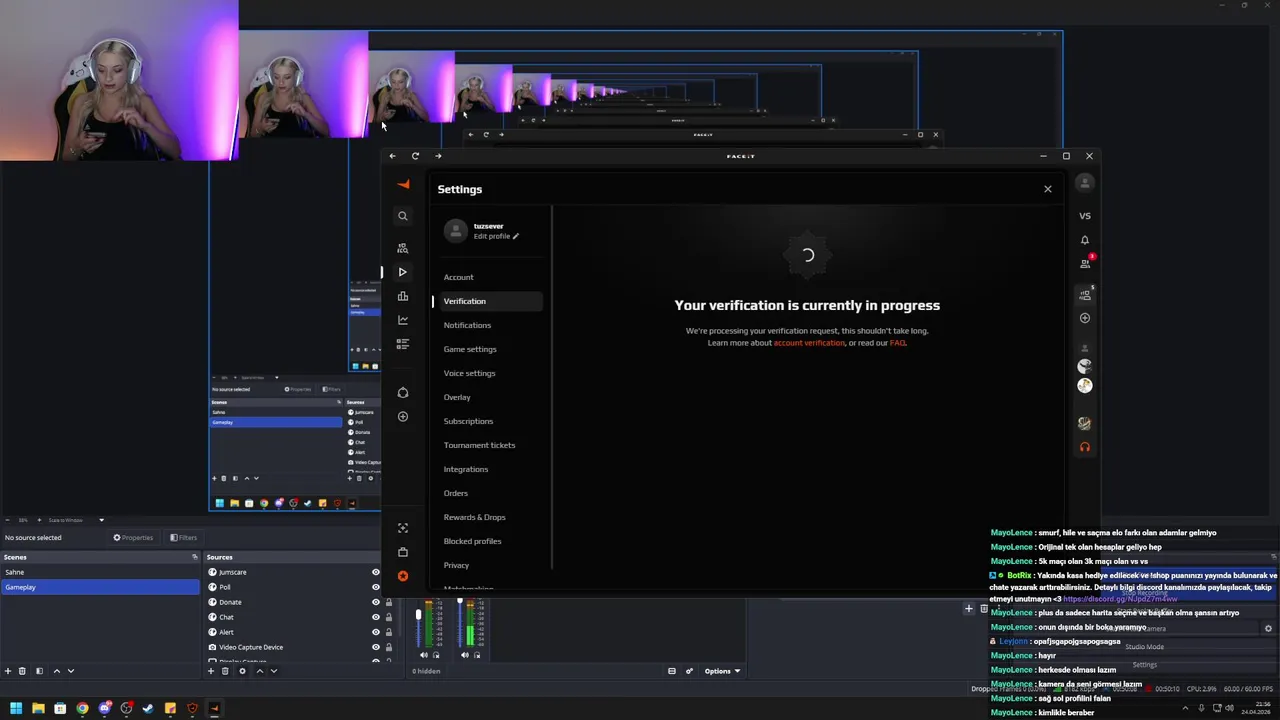Image resolution: width=1280 pixels, height=720 pixels.
Task: Remove the selected OBS scene
Action: pos(23,671)
